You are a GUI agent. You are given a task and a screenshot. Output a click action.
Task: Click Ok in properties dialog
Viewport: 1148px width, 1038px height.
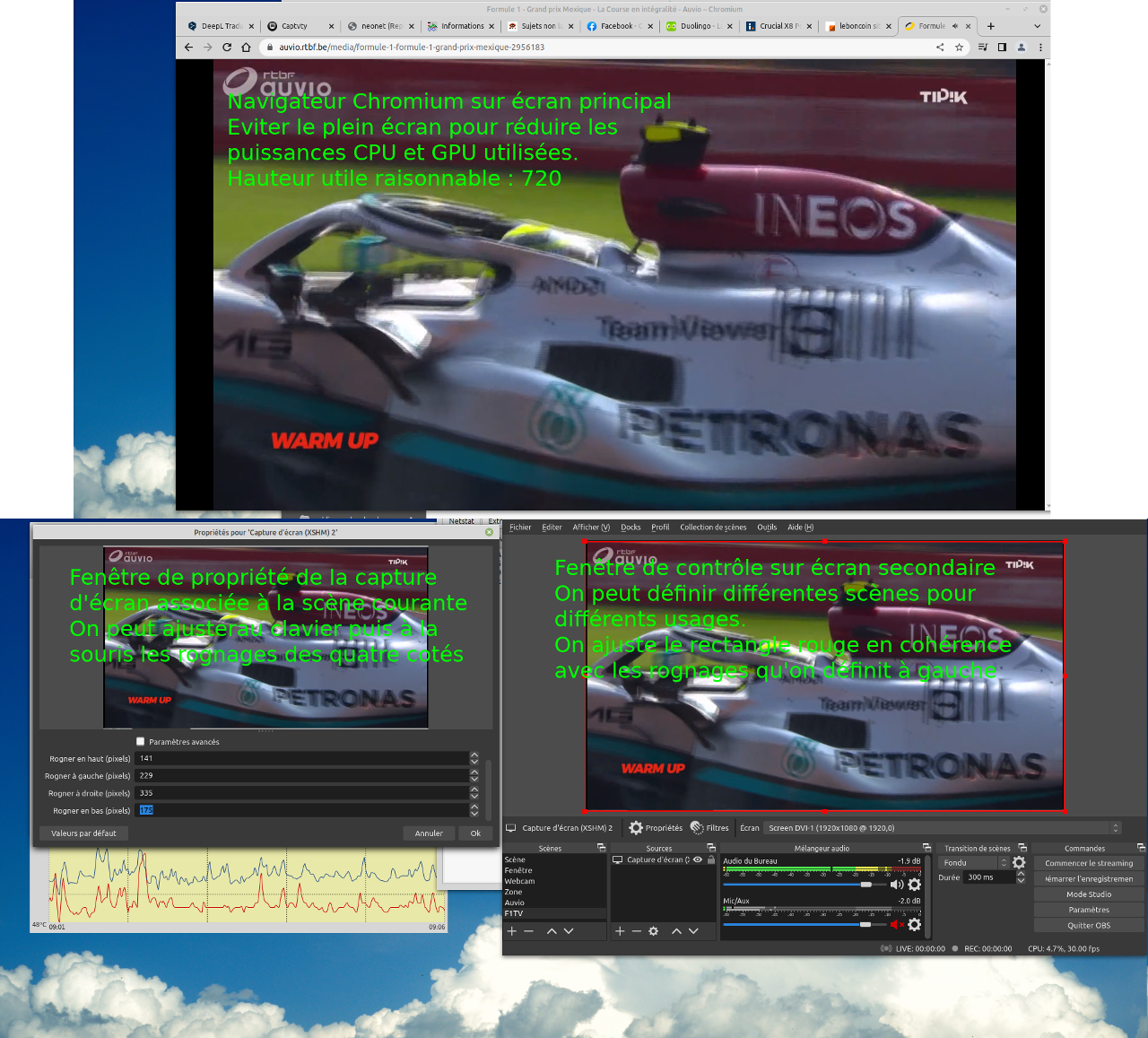[475, 833]
